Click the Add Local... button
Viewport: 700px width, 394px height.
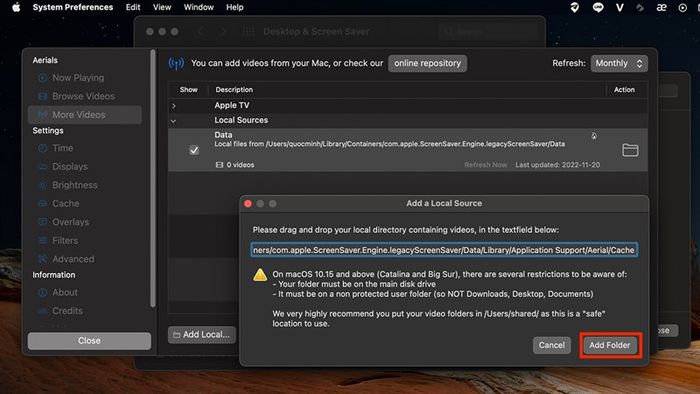click(x=201, y=335)
